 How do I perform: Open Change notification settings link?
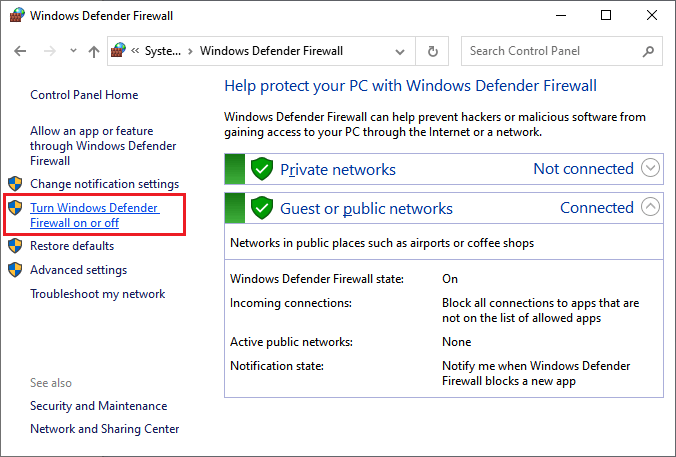104,184
